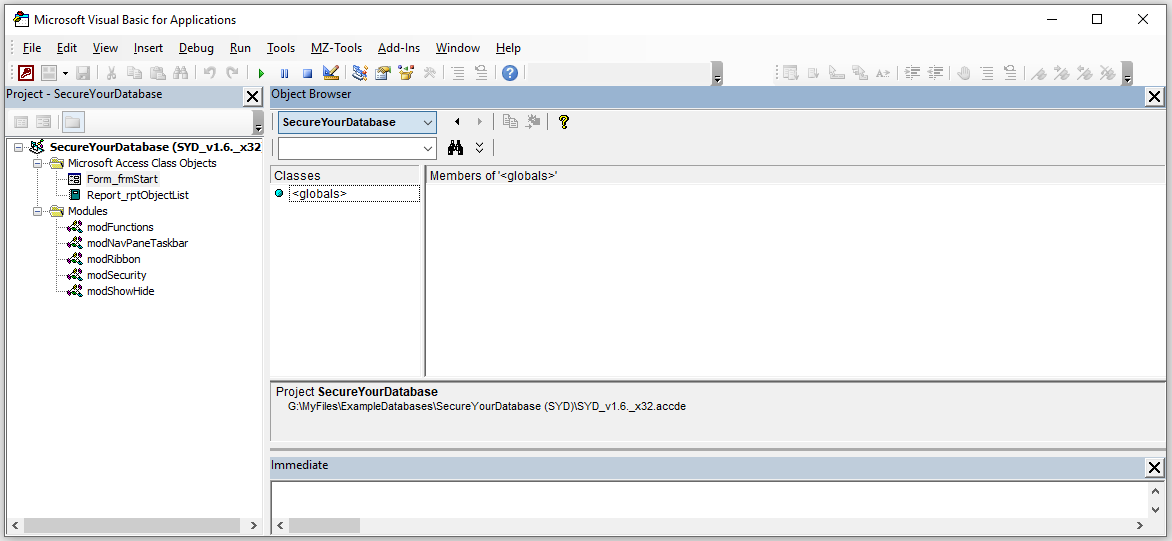Click the Reset stop icon

307,72
